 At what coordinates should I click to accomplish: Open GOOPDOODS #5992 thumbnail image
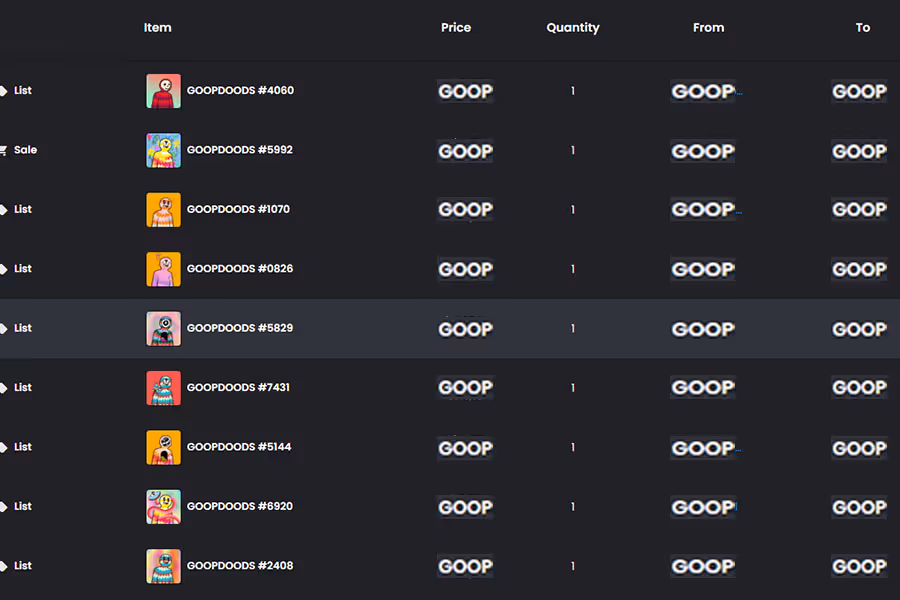click(163, 150)
